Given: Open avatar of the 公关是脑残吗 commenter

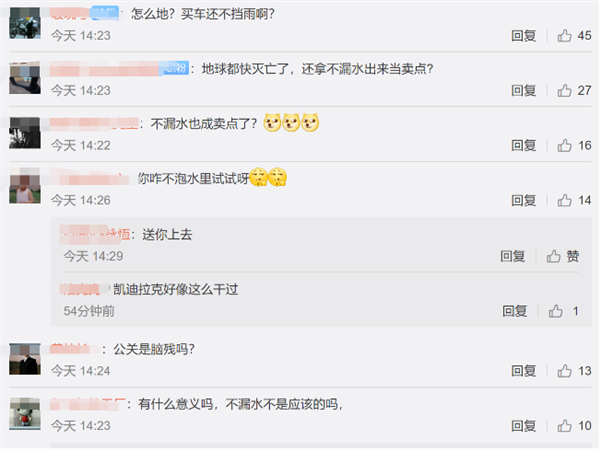Looking at the screenshot, I should 25,358.
